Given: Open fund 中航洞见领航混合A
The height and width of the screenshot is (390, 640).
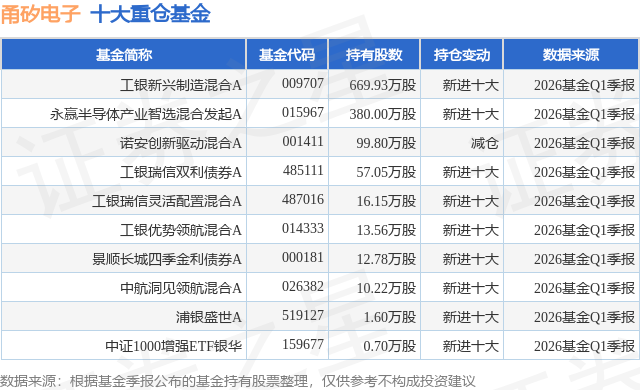Looking at the screenshot, I should click(x=181, y=288).
